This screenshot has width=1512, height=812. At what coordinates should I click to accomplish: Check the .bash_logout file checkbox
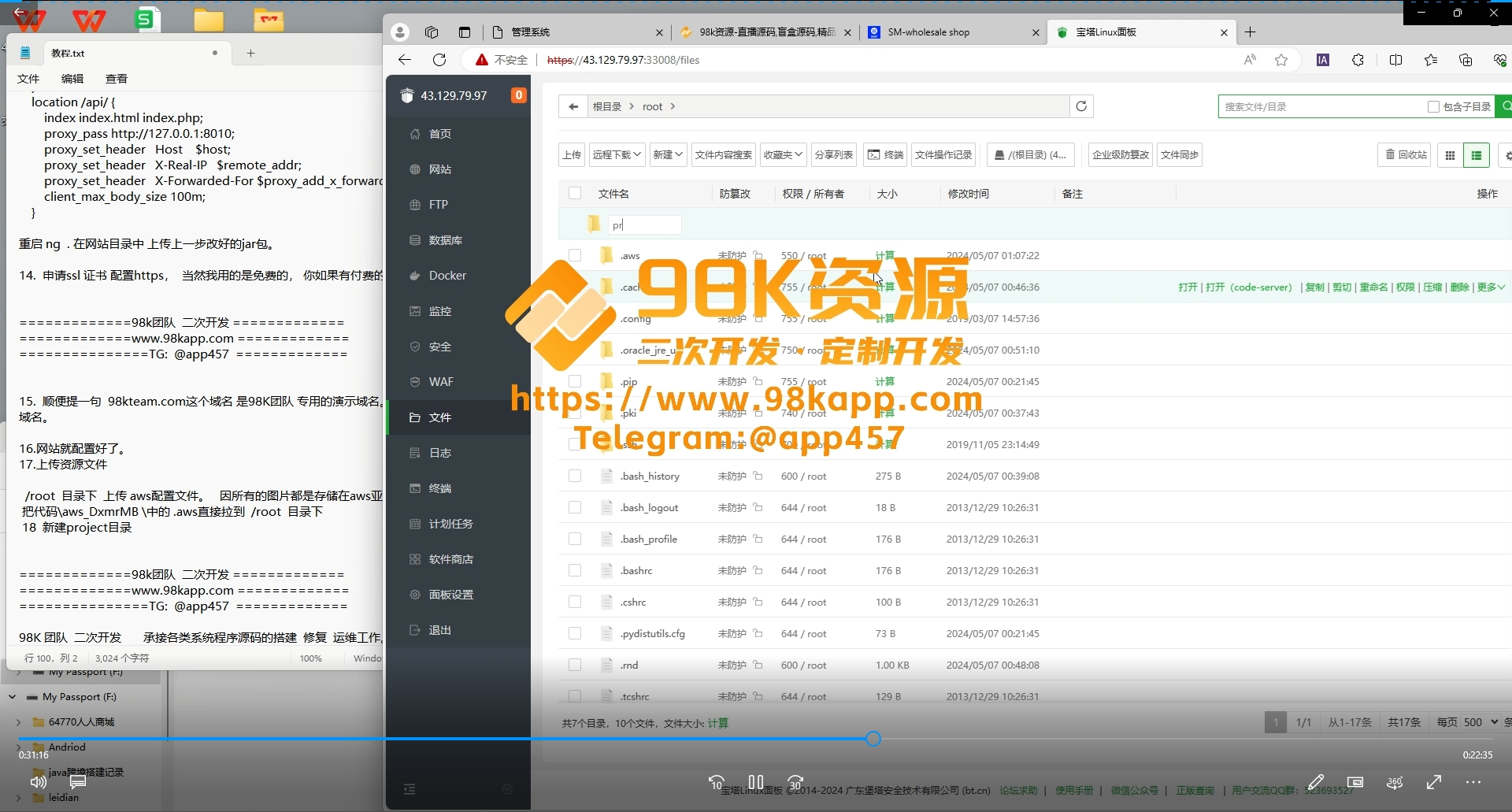point(575,507)
